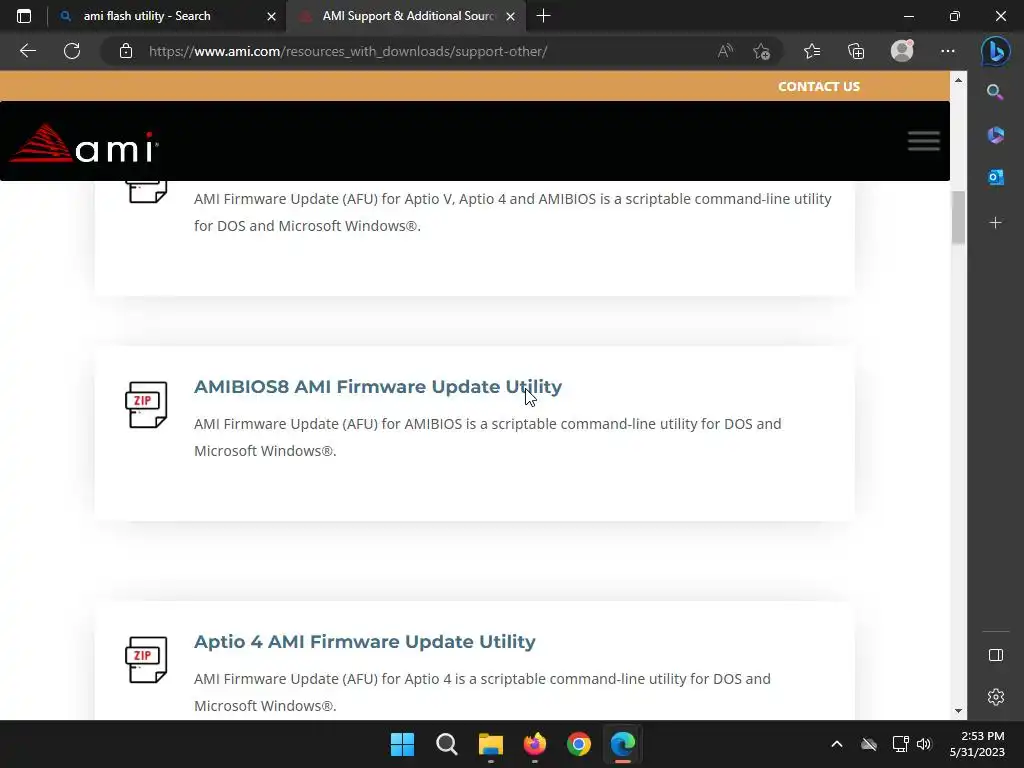
Task: Open volume control in tray
Action: 923,744
